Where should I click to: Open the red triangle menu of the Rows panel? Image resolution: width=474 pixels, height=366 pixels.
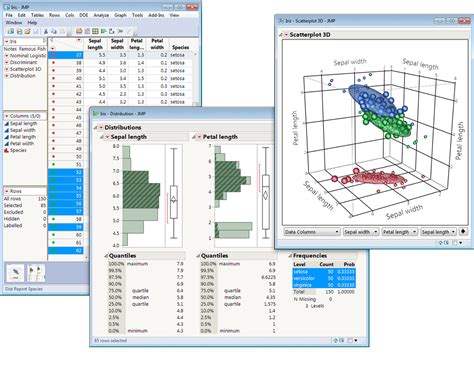6,191
